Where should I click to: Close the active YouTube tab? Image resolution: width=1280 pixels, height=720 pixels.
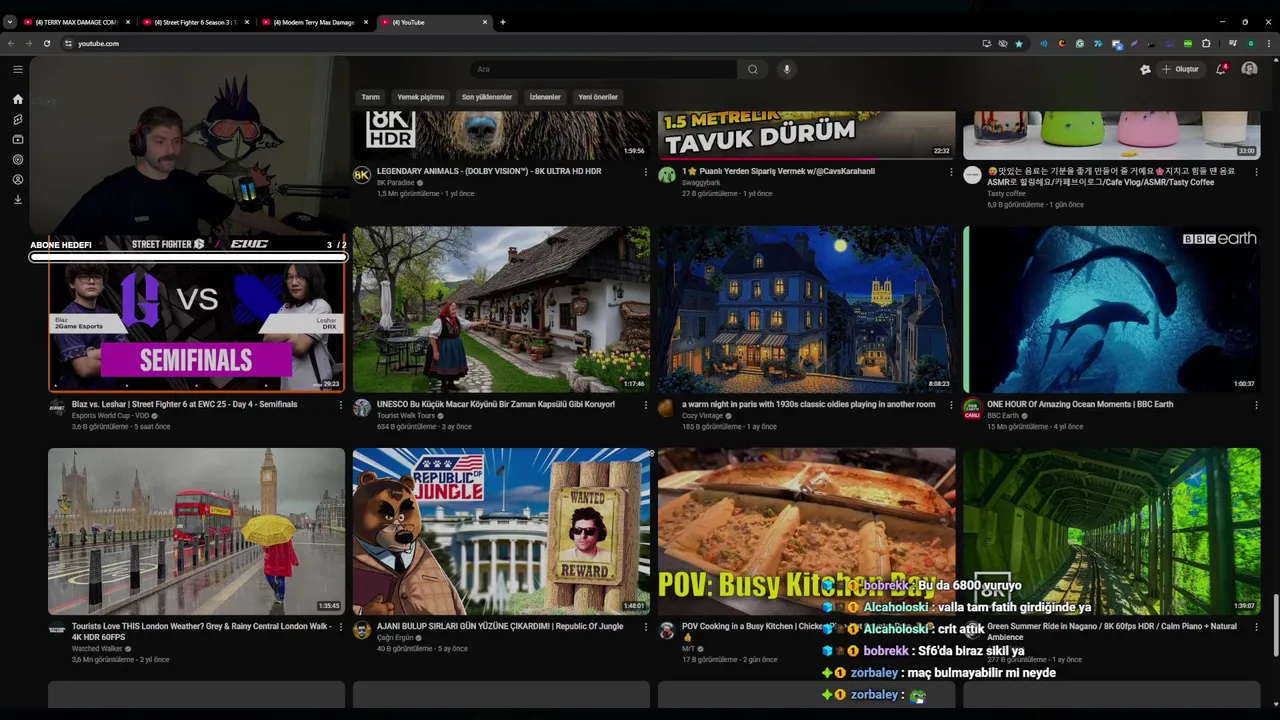pyautogui.click(x=485, y=22)
